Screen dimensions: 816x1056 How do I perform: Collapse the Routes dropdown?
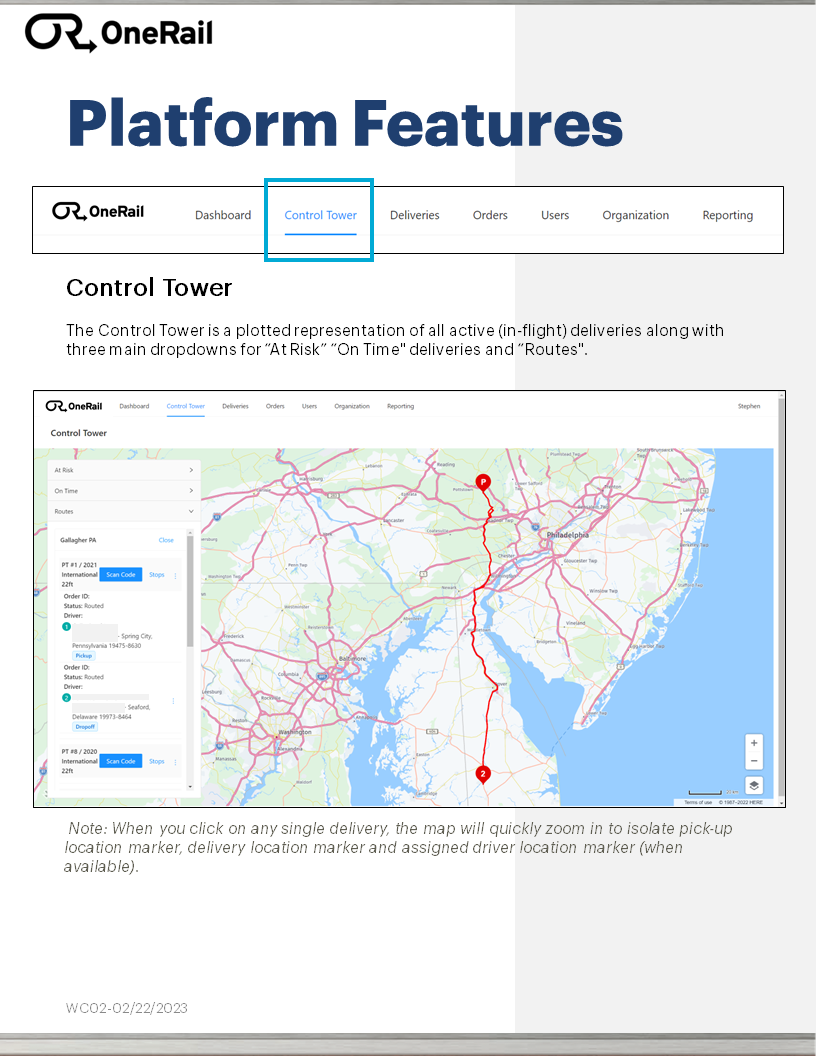pyautogui.click(x=124, y=512)
